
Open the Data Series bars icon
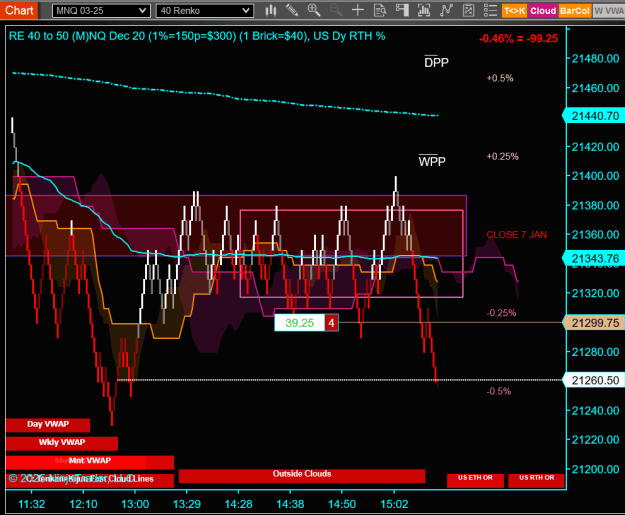[x=424, y=10]
